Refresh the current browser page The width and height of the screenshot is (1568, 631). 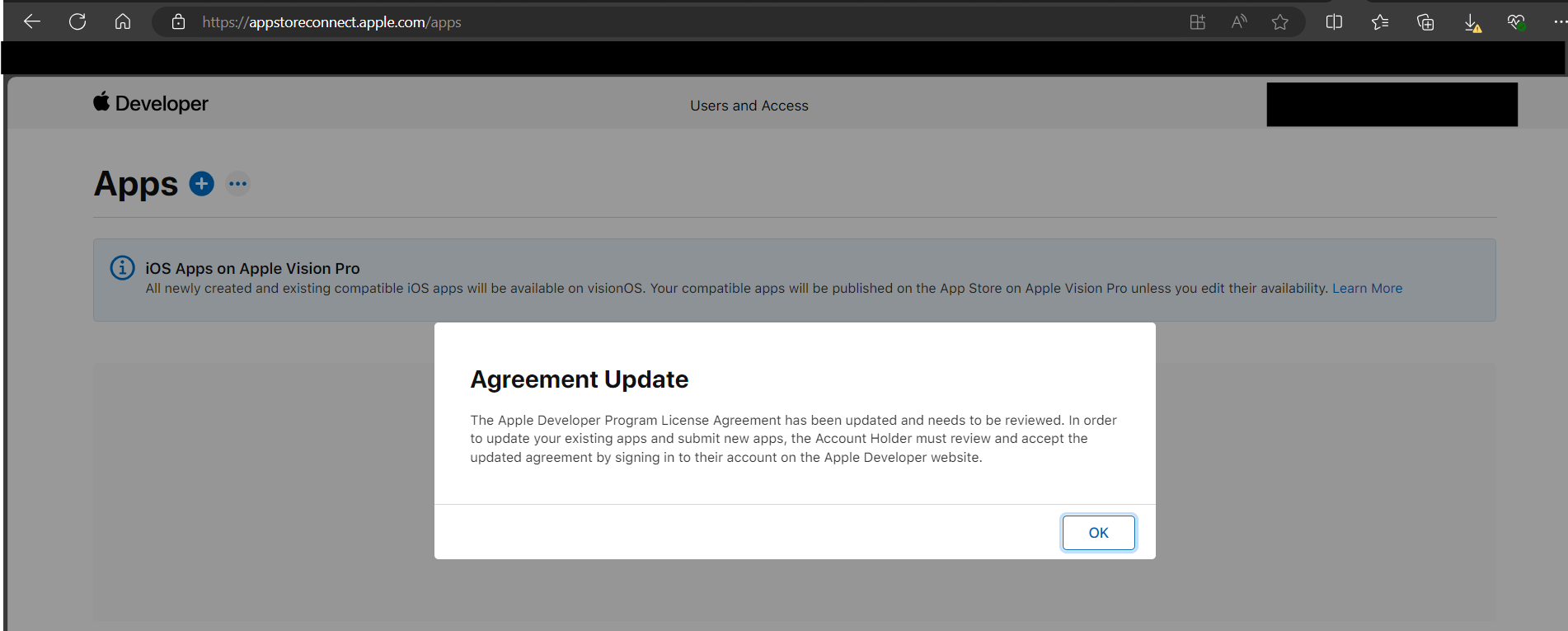77,22
